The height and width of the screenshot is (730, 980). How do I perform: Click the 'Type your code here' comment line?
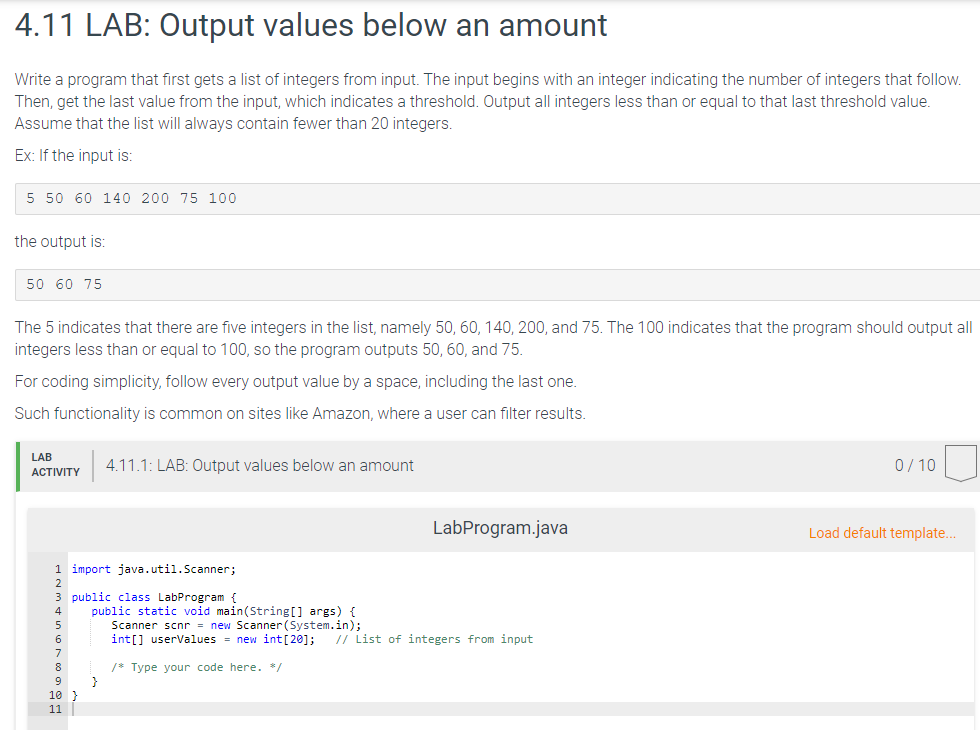click(x=196, y=668)
